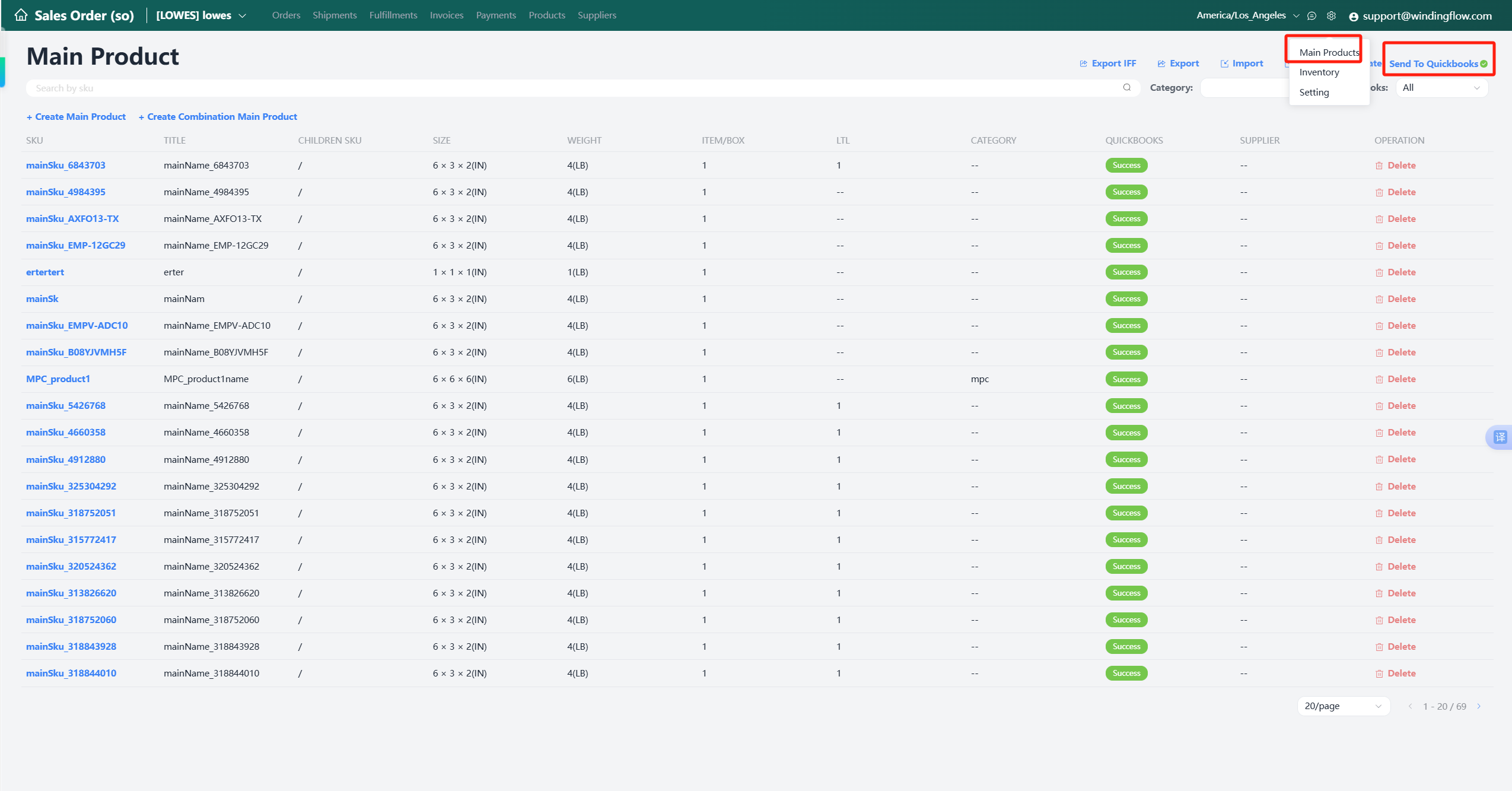Open the Orders menu

coord(286,15)
